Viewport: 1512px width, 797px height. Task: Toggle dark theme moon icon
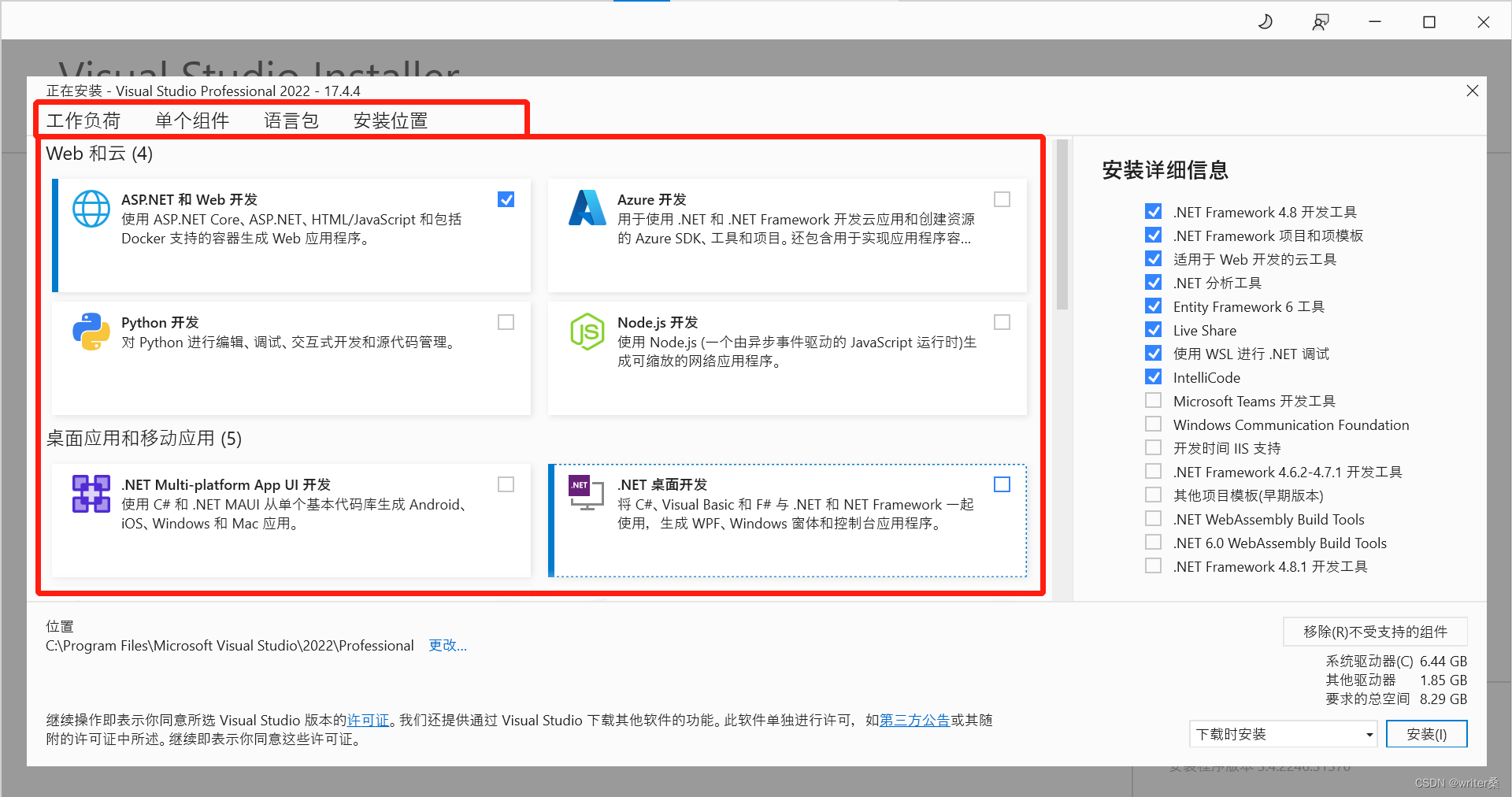(x=1266, y=22)
